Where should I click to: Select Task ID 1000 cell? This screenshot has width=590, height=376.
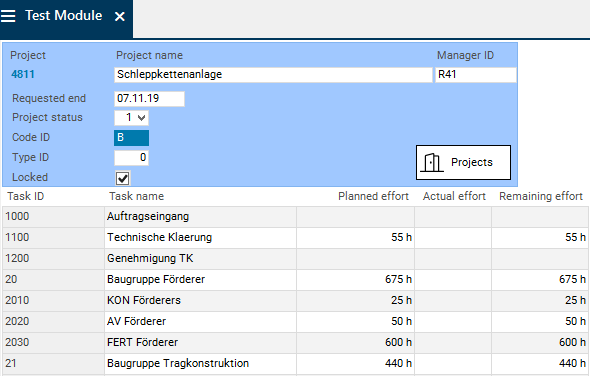(x=53, y=217)
